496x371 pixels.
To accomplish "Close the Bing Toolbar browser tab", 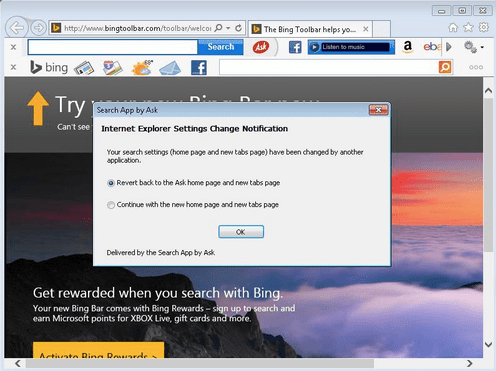I will pos(366,29).
